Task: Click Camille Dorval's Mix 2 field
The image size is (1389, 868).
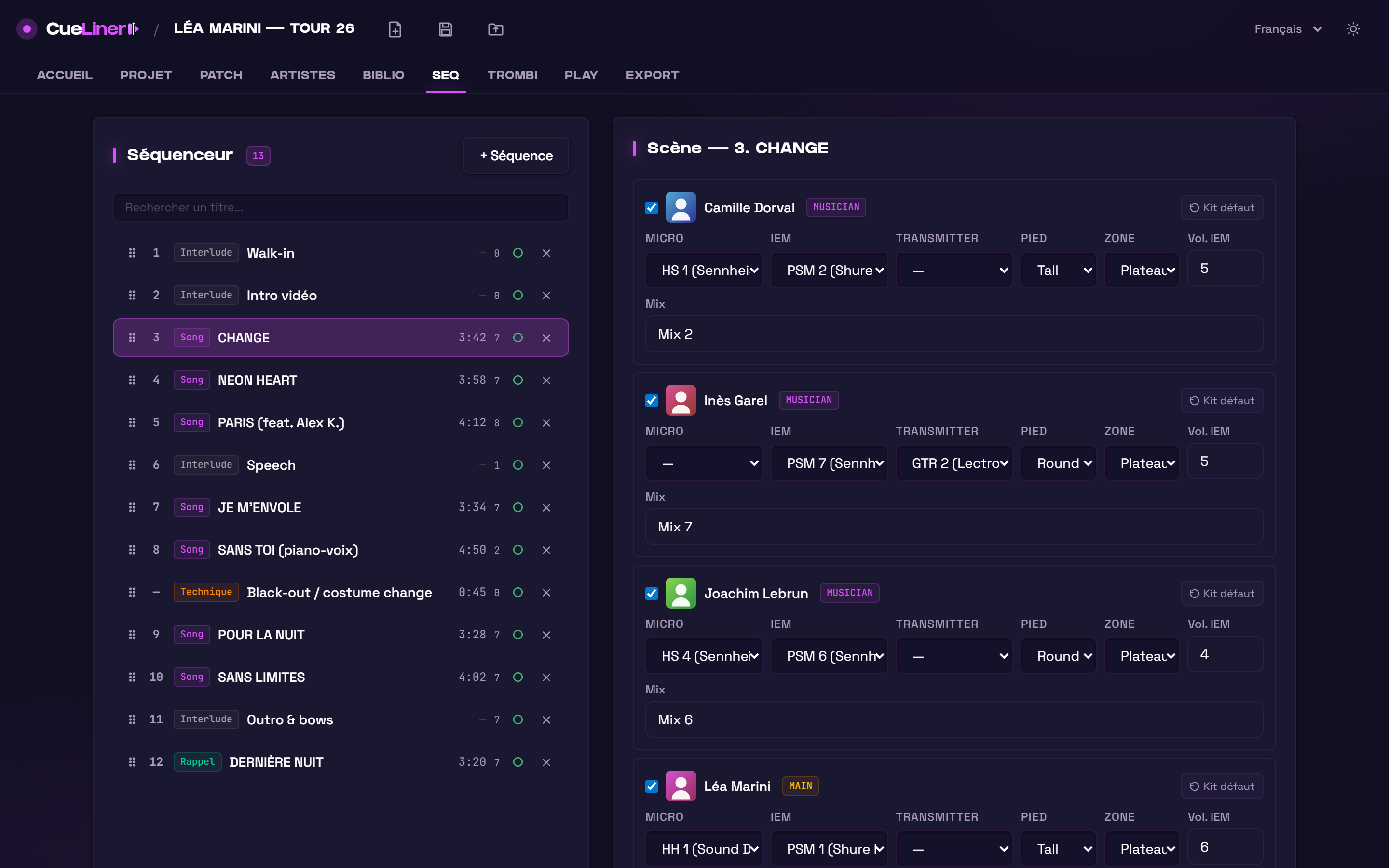Action: click(x=954, y=334)
